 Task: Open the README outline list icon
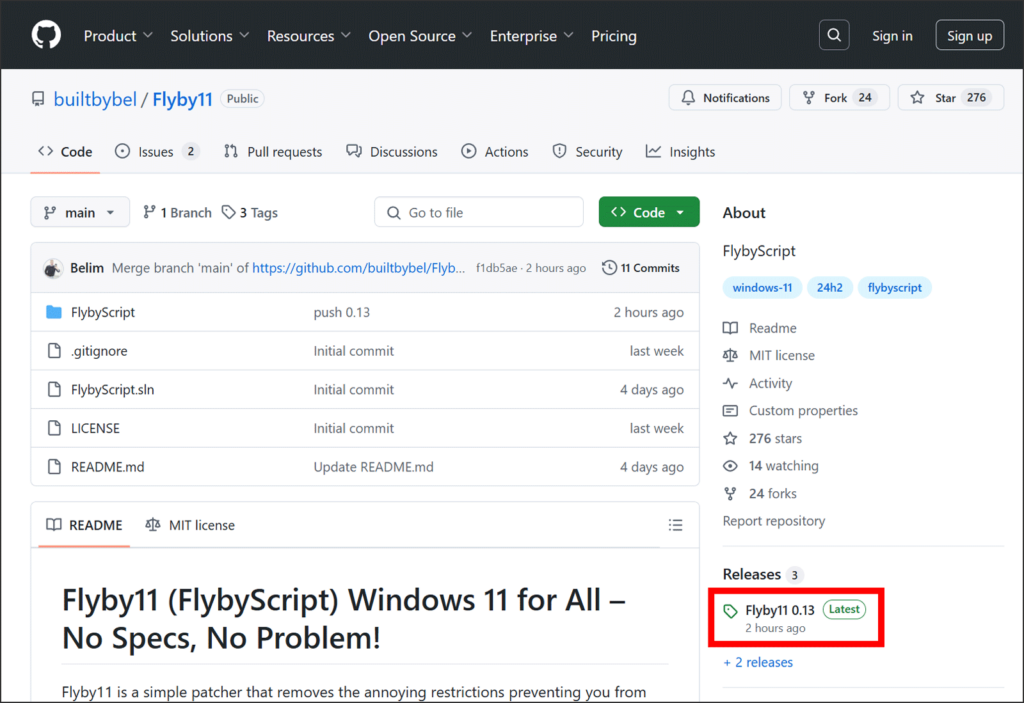pos(675,525)
